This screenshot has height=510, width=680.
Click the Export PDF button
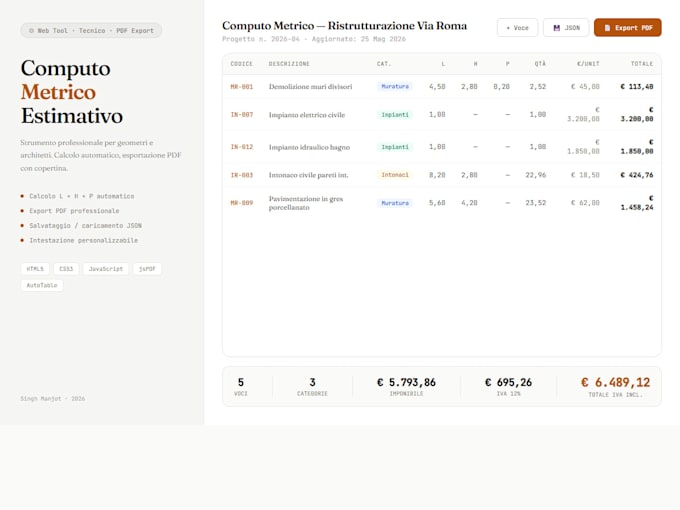627,28
